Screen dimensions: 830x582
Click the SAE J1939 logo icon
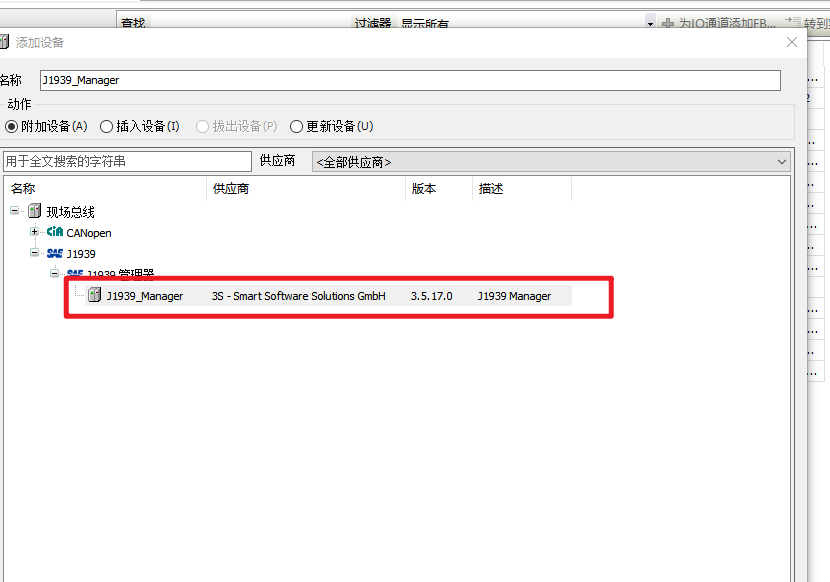(x=55, y=254)
